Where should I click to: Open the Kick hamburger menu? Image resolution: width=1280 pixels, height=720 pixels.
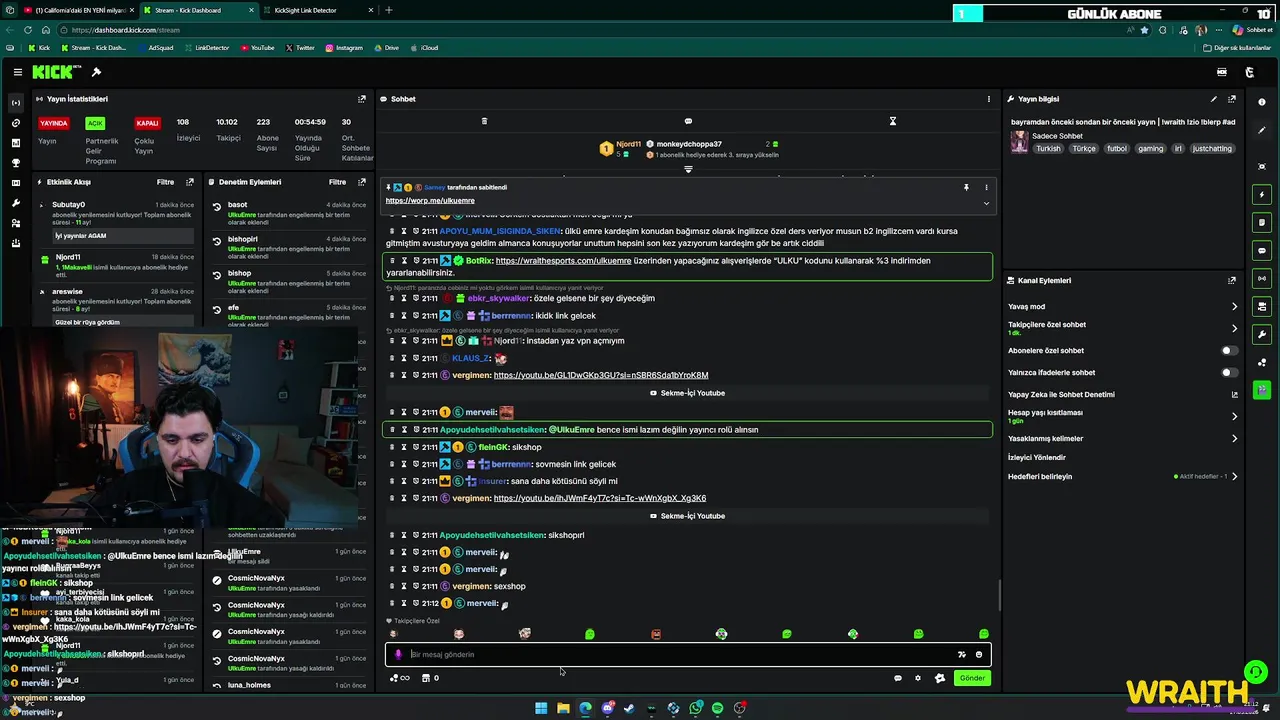coord(18,72)
